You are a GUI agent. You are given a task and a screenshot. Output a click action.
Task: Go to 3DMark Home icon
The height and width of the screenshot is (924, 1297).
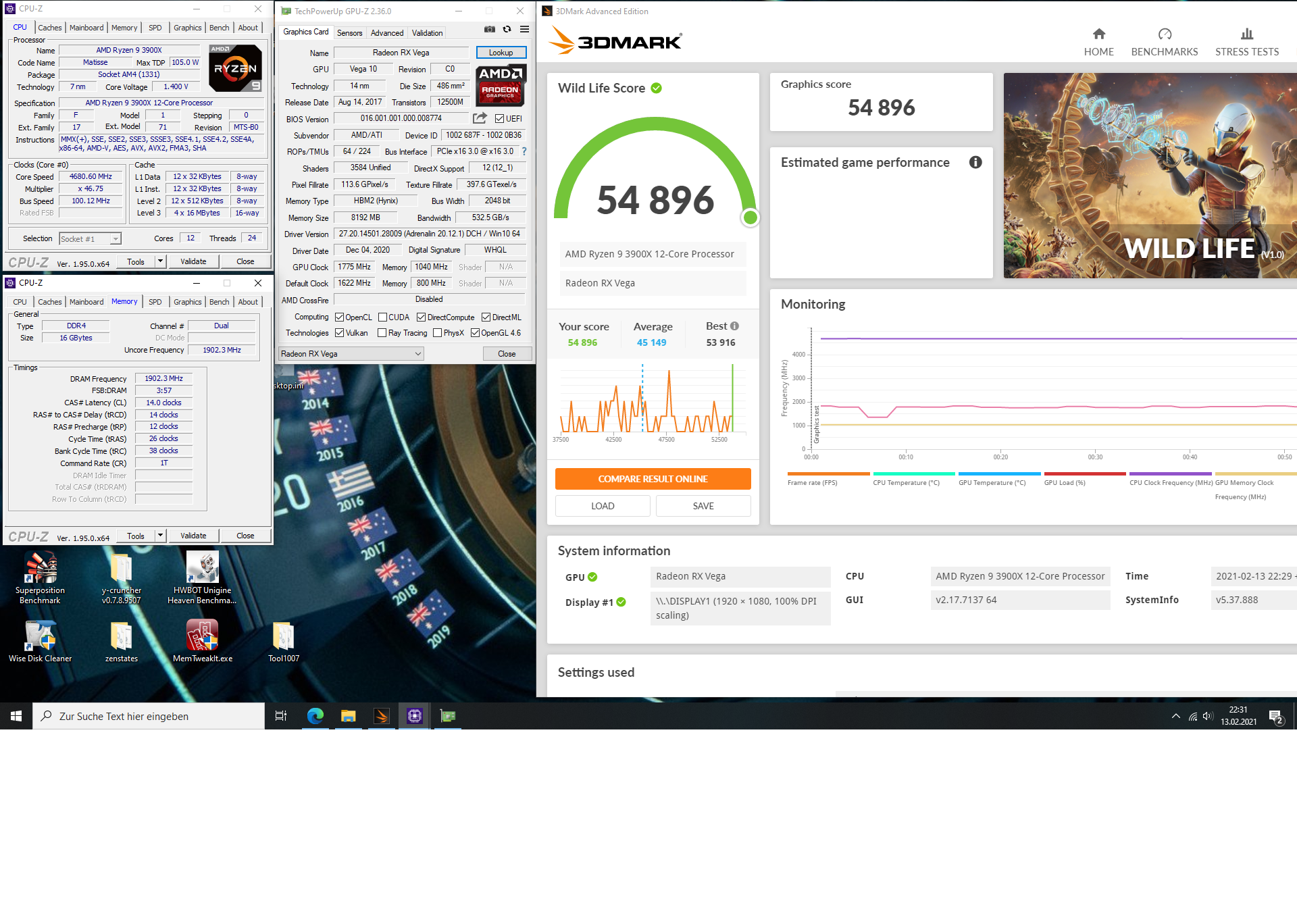(x=1099, y=34)
